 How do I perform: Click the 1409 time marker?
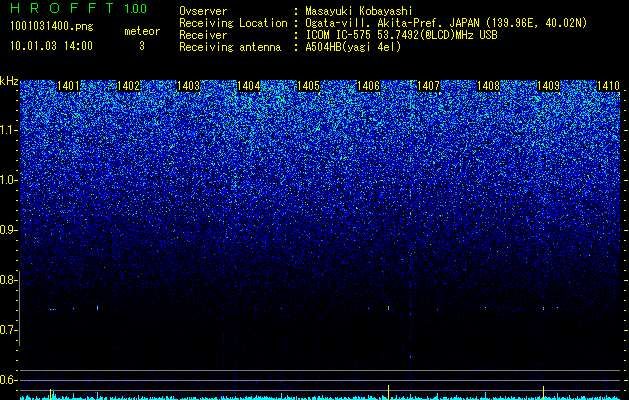point(548,86)
